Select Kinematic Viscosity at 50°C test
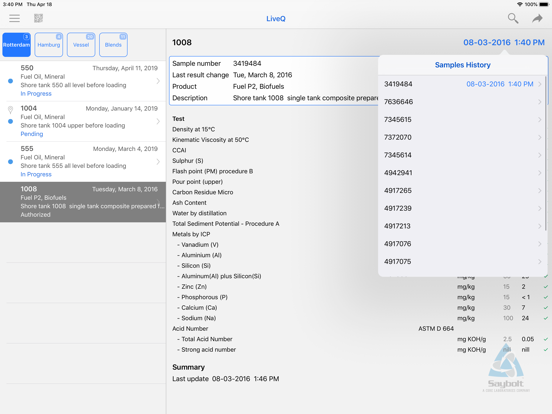552x414 pixels. [x=211, y=140]
